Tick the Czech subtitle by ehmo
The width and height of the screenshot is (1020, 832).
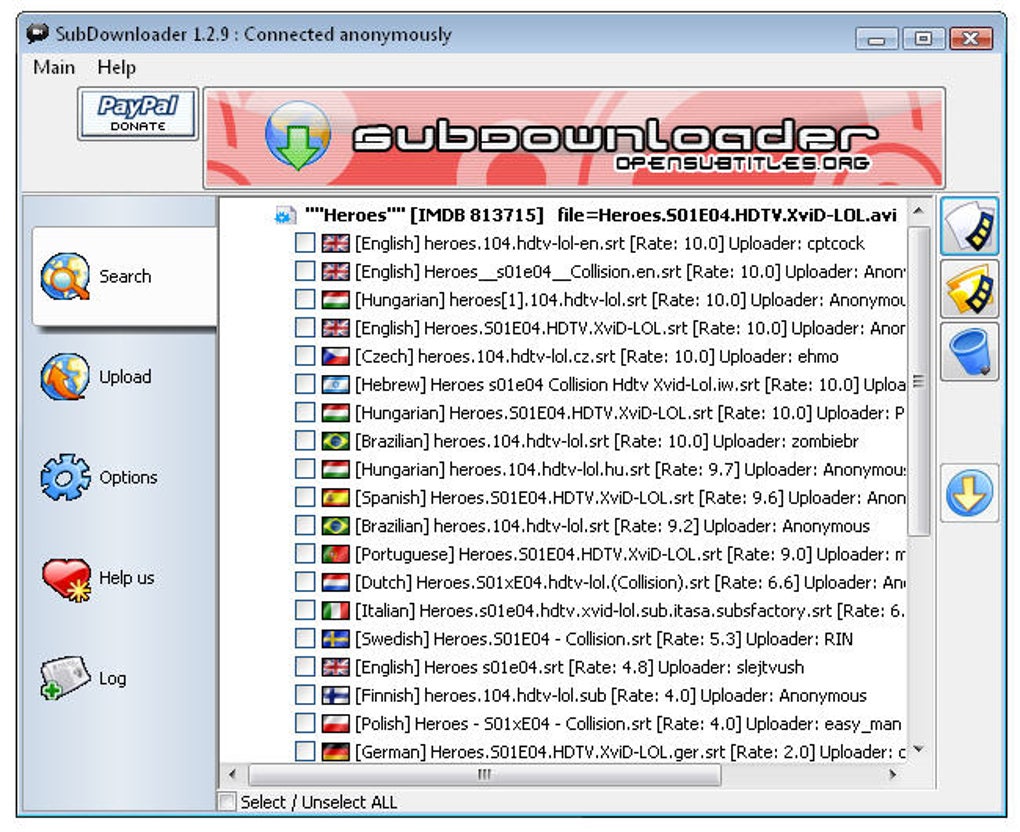click(x=304, y=356)
